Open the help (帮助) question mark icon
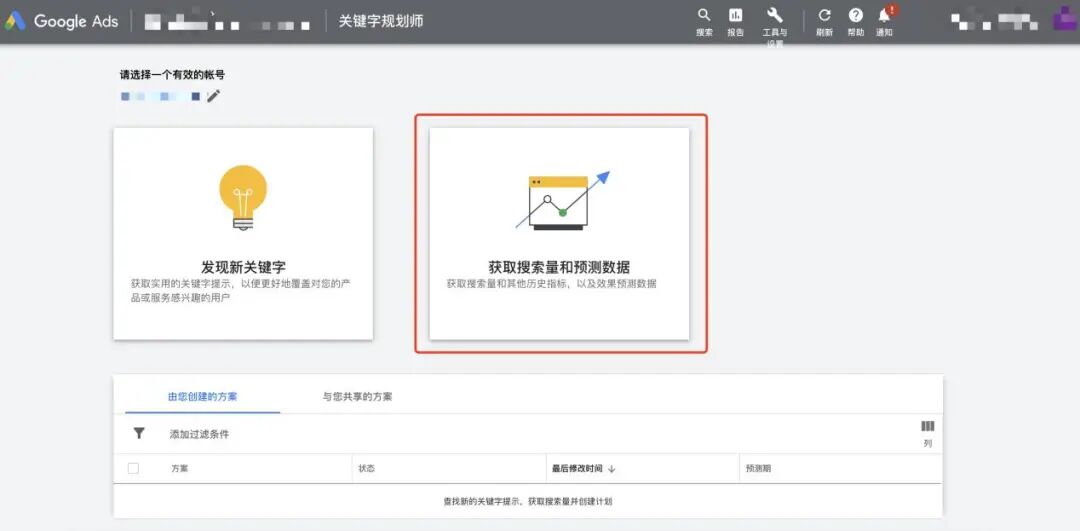 855,15
